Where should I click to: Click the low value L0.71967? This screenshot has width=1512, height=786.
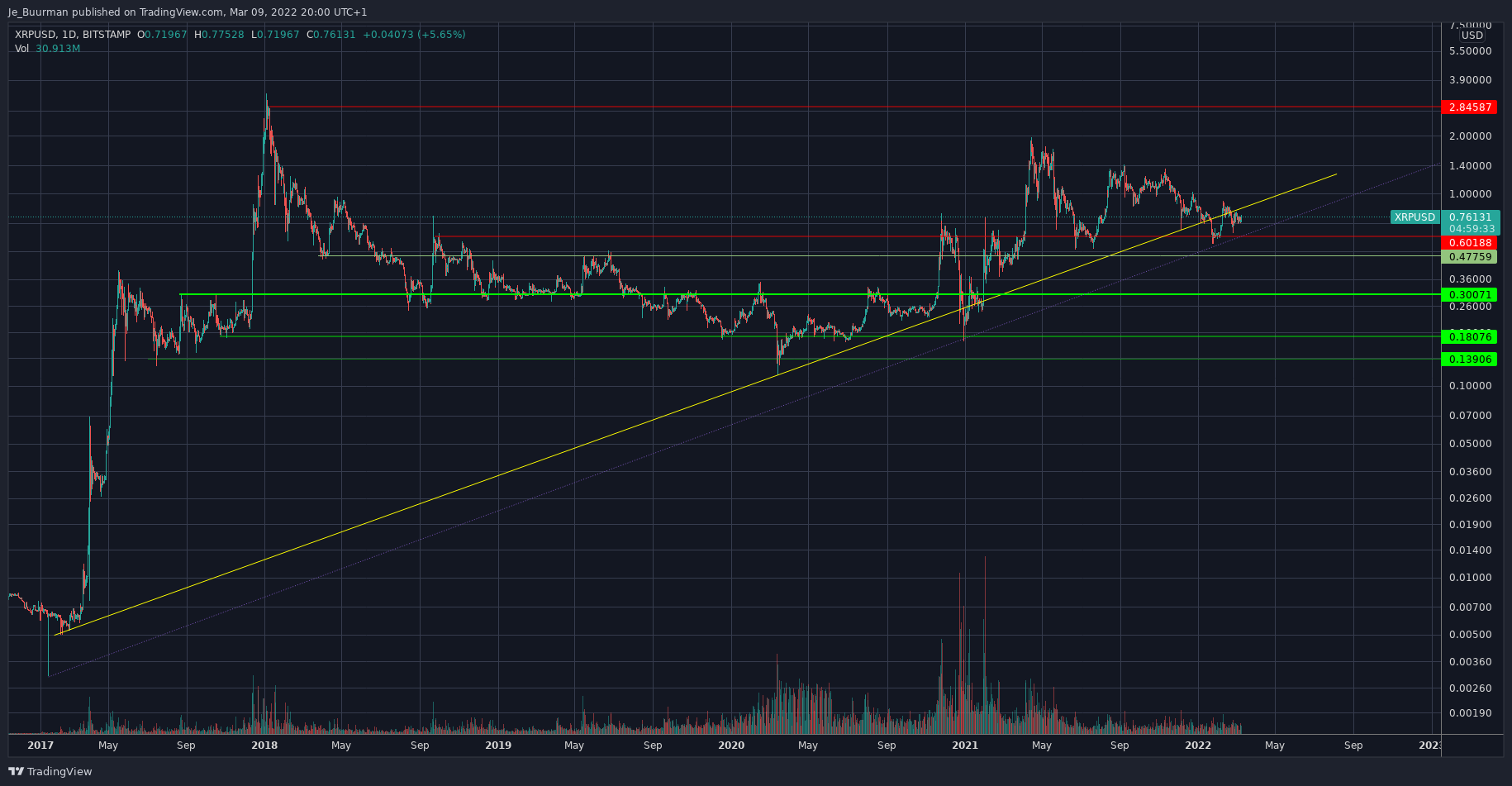275,35
